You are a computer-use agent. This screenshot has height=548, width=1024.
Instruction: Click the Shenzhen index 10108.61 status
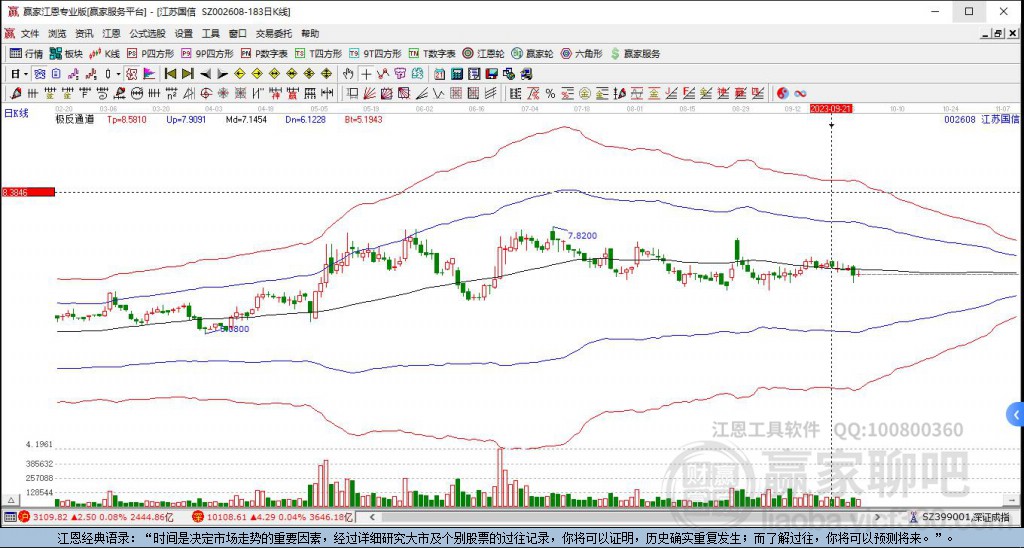click(x=274, y=517)
